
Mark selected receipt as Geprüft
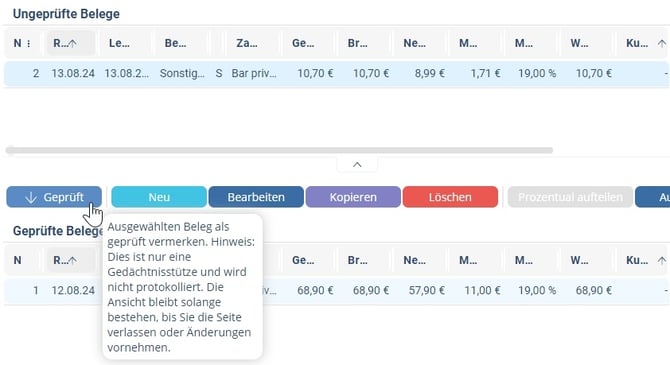click(54, 197)
